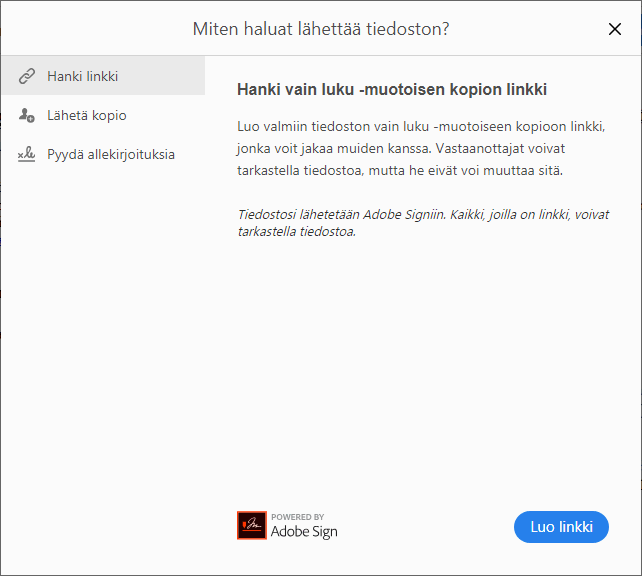Click the person icon beside Lähetä kopio
This screenshot has height=576, width=642.
point(27,116)
